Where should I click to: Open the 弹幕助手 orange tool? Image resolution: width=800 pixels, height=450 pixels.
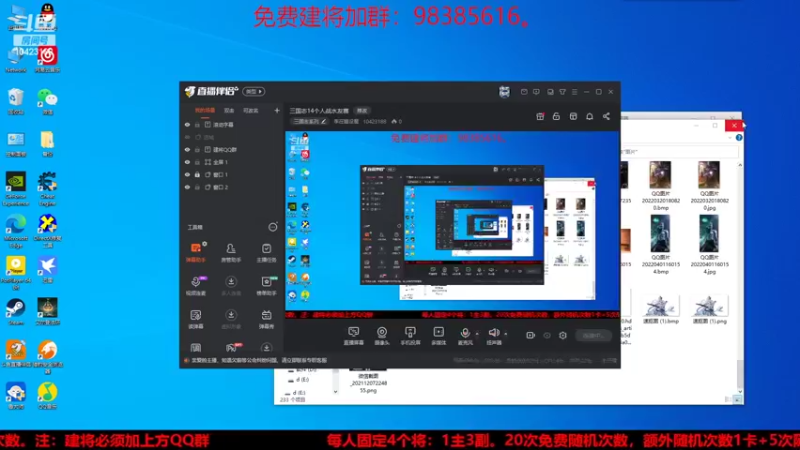click(x=196, y=253)
